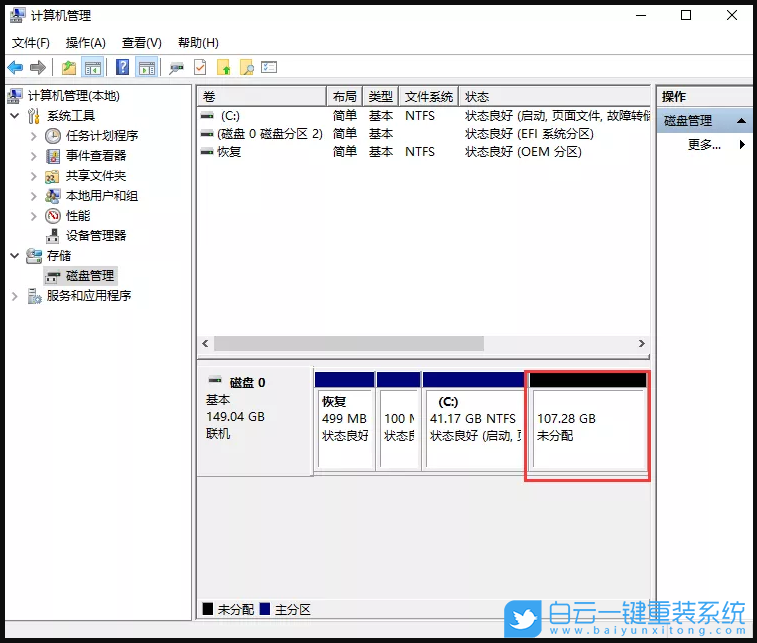Sort by the 布局 column header

point(345,97)
